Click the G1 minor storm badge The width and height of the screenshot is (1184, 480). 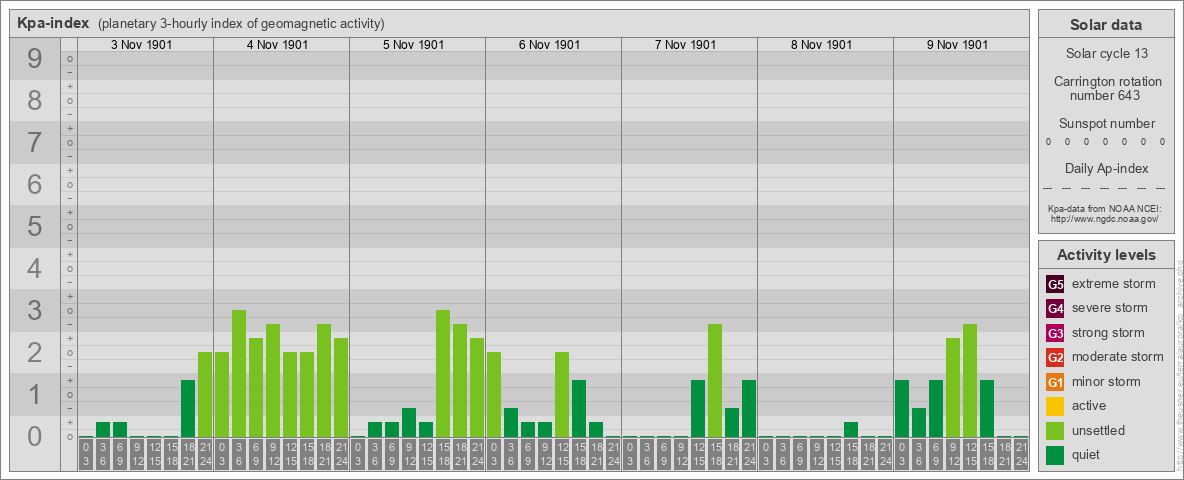tap(1055, 382)
